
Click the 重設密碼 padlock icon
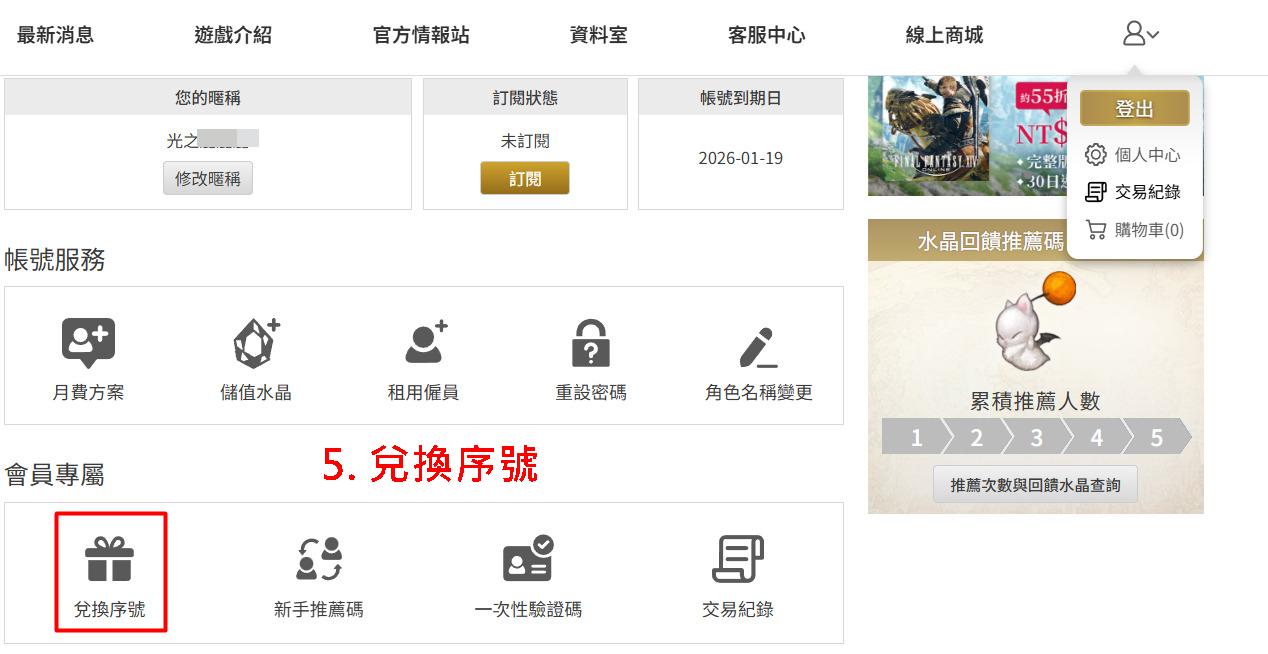591,344
